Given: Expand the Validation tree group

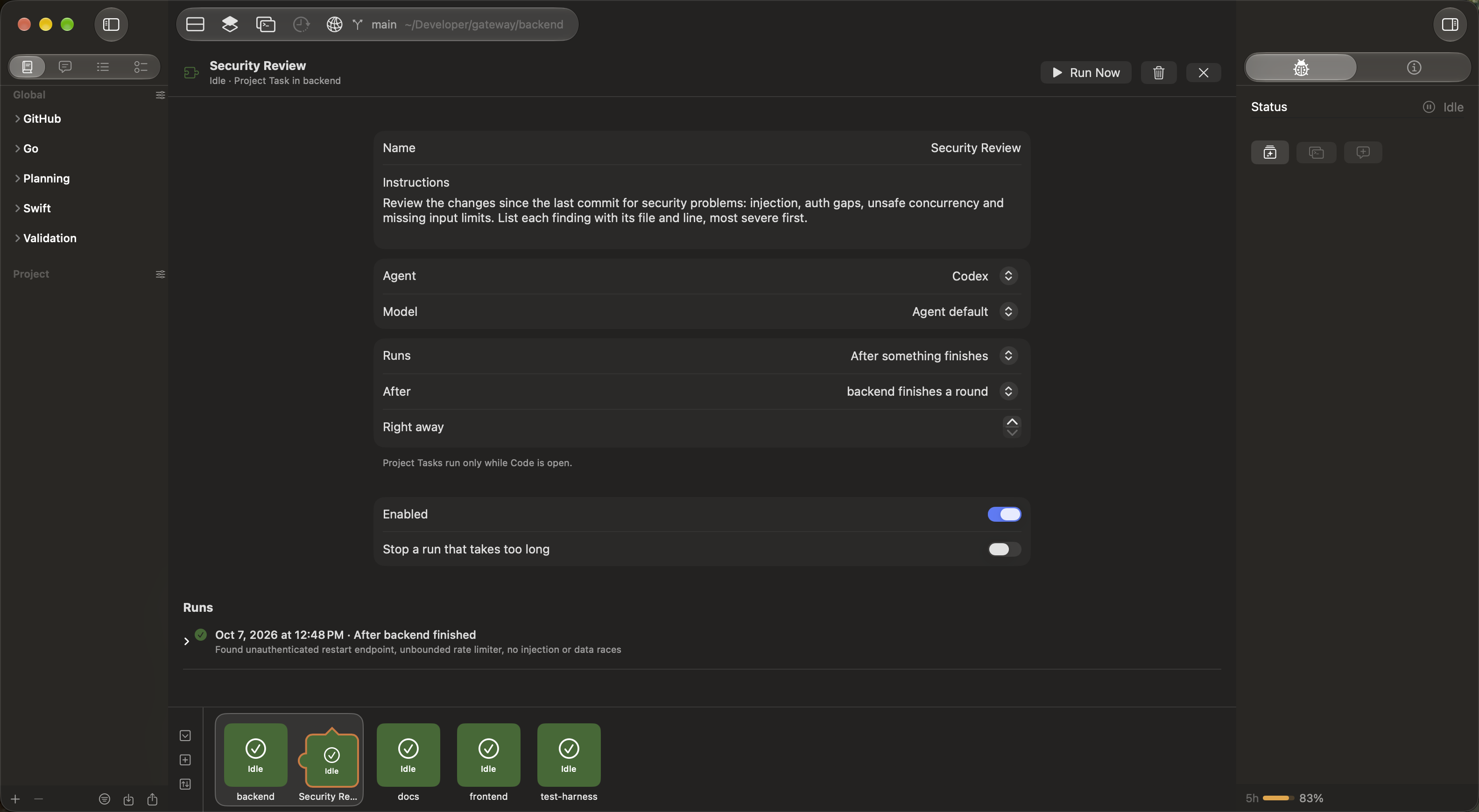Looking at the screenshot, I should point(17,238).
